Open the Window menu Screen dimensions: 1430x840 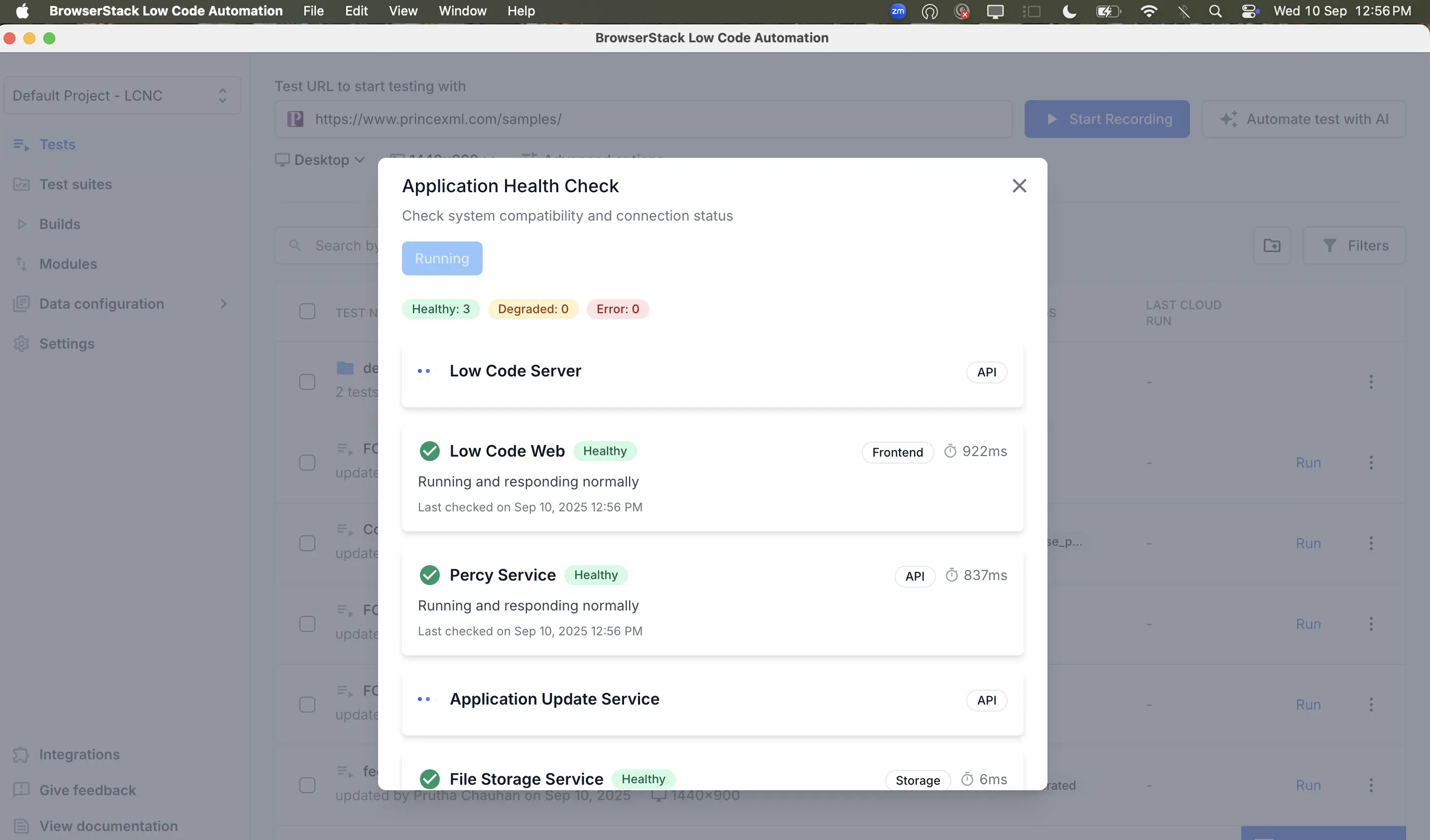coord(463,11)
